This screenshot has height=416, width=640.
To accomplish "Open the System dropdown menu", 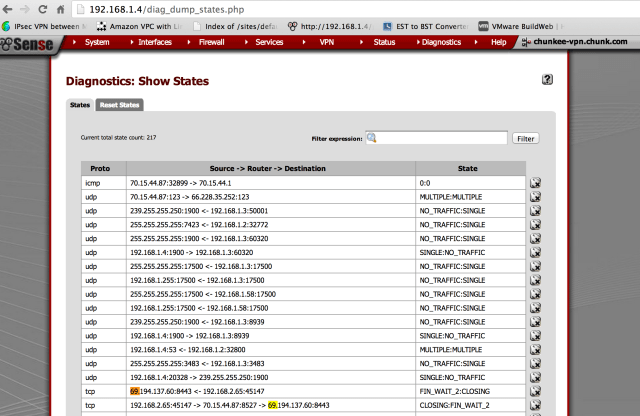I will (97, 42).
